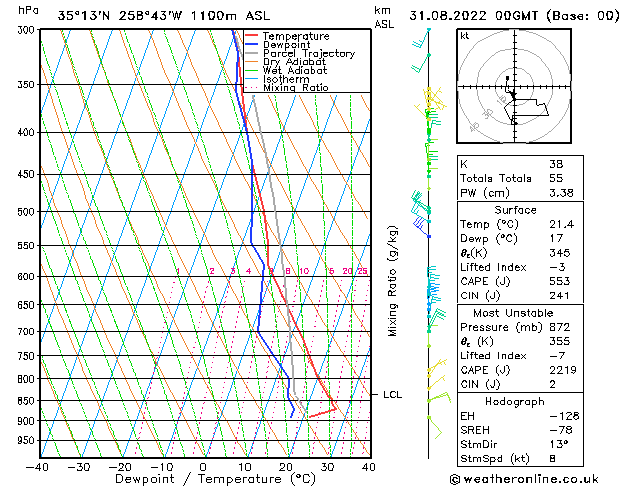Click the -10 temperature axis label
The width and height of the screenshot is (629, 486).
162,467
